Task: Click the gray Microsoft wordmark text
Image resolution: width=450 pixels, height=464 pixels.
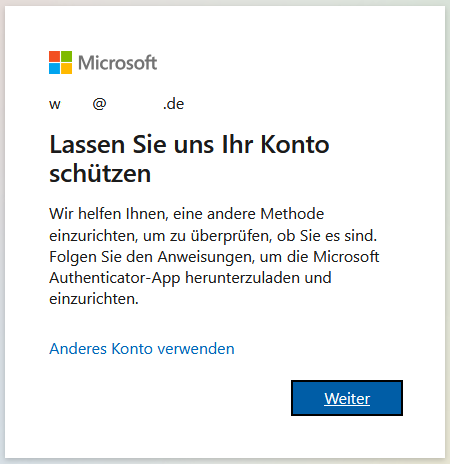Action: point(117,63)
